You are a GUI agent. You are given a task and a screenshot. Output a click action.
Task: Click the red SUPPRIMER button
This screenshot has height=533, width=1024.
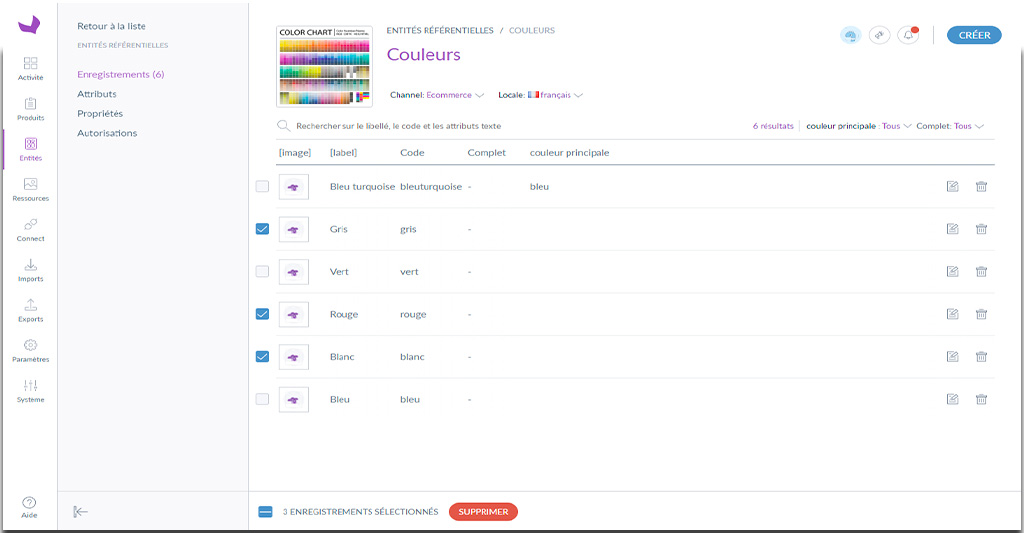[x=483, y=511]
